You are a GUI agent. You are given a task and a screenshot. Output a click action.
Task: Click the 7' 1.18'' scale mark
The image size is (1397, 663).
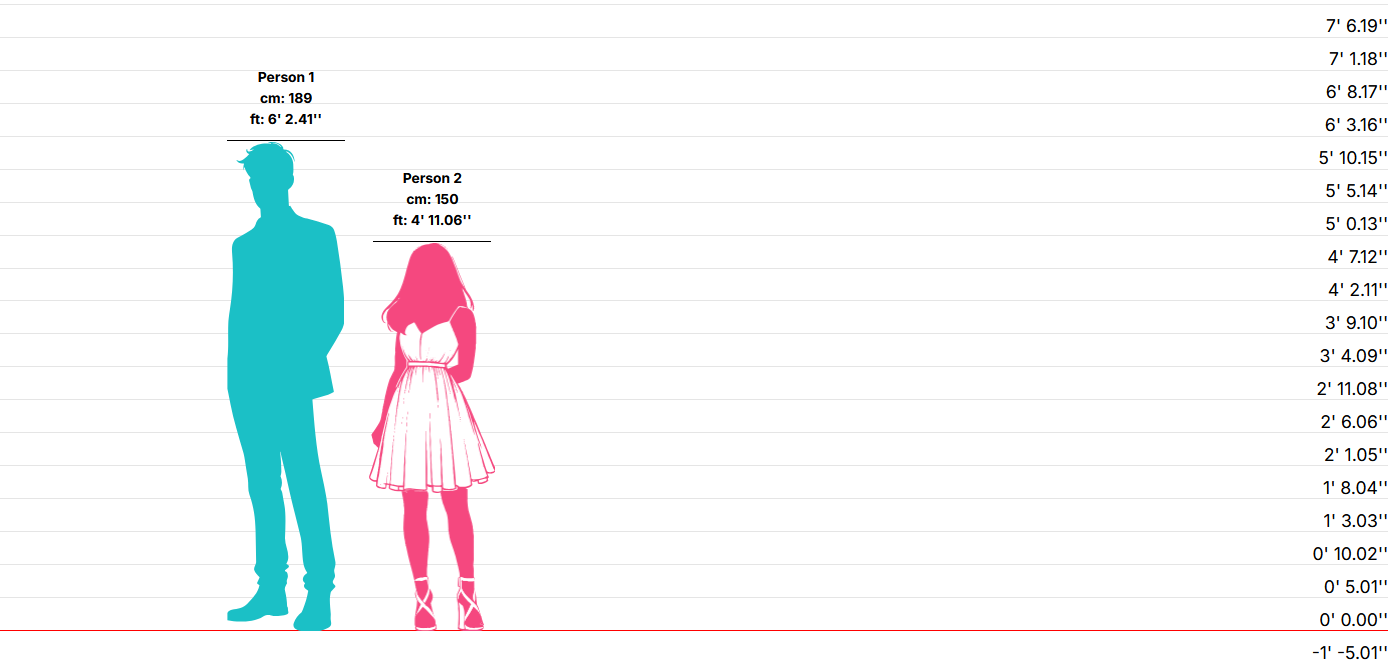click(1358, 59)
